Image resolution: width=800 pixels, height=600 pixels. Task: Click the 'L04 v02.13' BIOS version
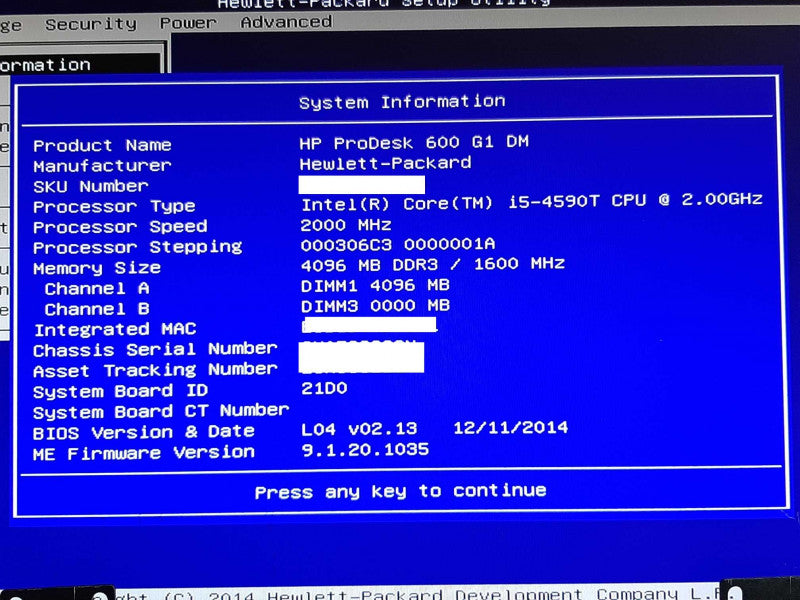click(x=359, y=429)
